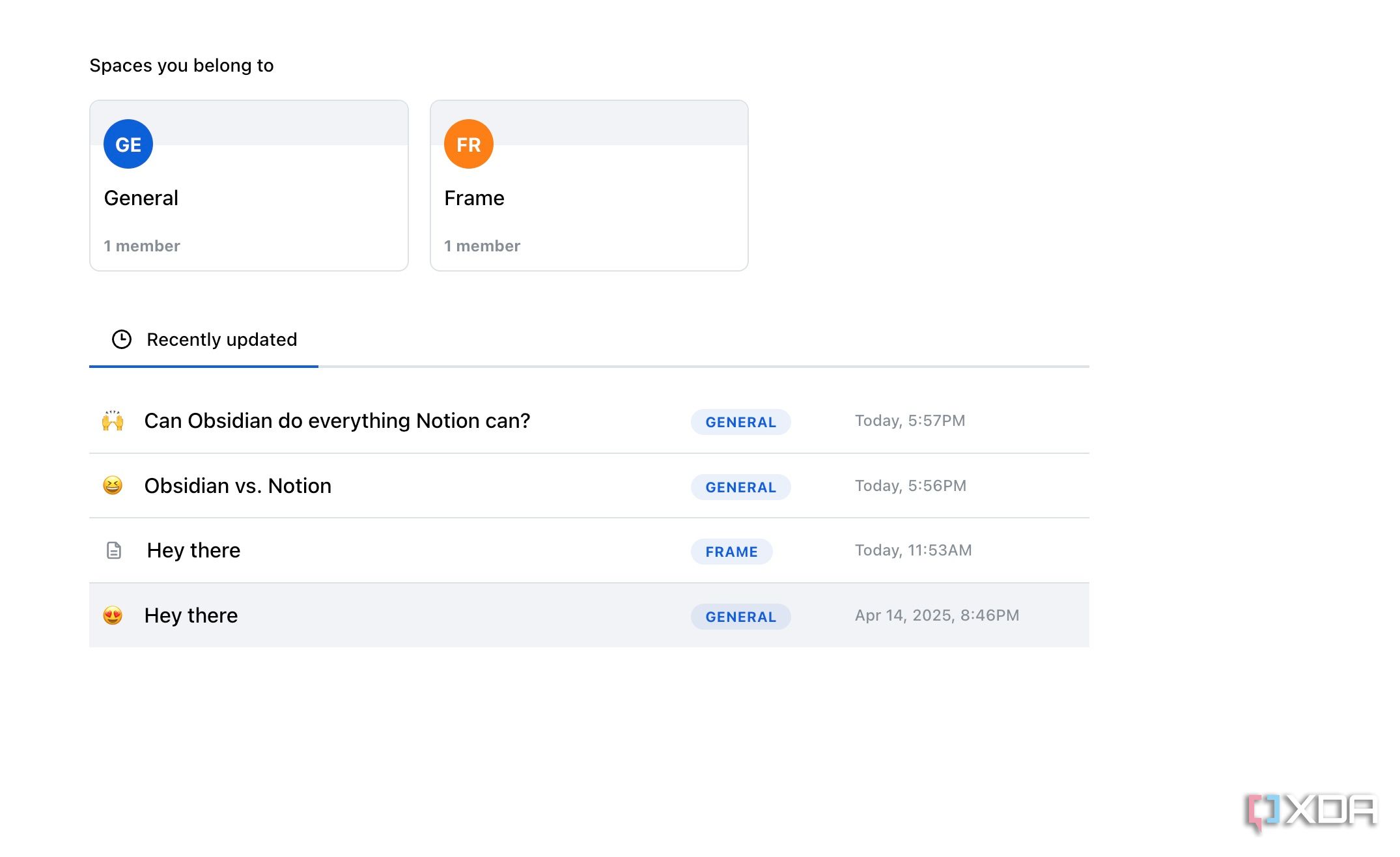Click the 'Today, 5:56PM' timestamp
Screen dimensions: 1400x857
click(911, 486)
